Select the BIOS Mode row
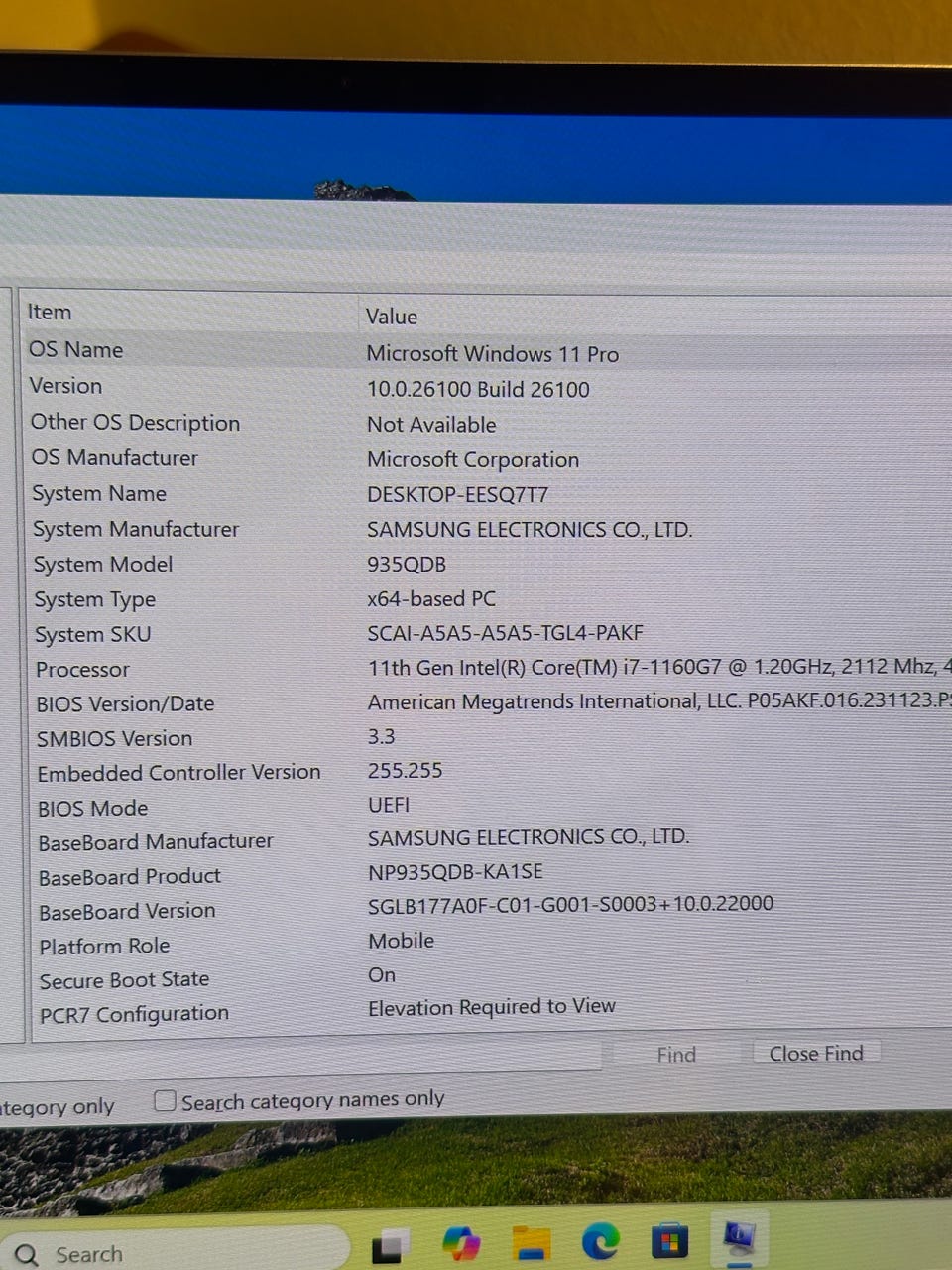Image resolution: width=952 pixels, height=1270 pixels. coord(488,808)
